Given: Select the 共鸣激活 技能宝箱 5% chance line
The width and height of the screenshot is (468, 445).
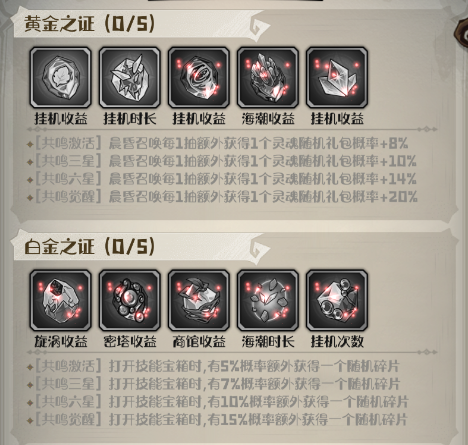Looking at the screenshot, I should 214,366.
